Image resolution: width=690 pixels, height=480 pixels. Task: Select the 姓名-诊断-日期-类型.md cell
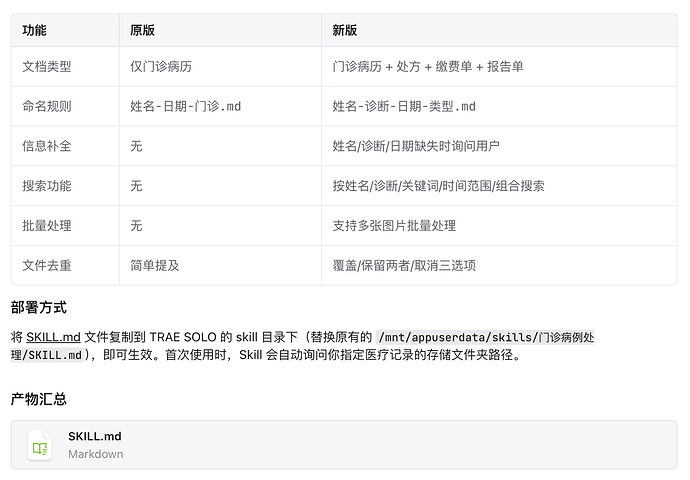click(x=404, y=106)
